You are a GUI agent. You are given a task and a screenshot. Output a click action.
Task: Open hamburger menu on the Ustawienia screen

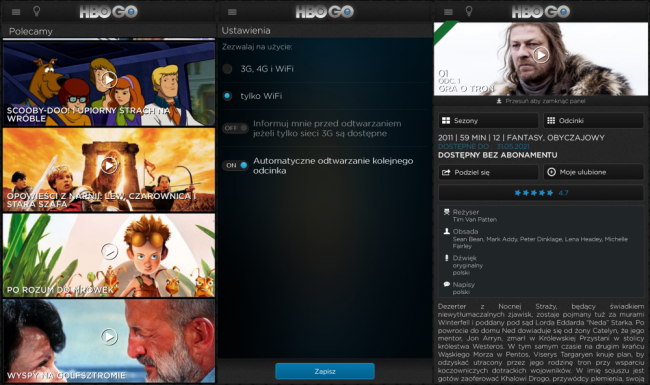pyautogui.click(x=232, y=12)
